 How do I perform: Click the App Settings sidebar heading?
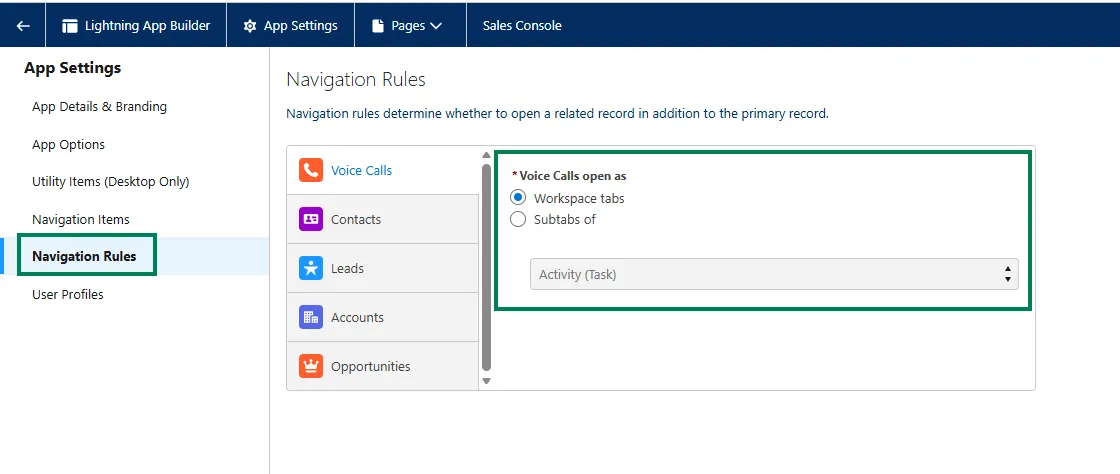[x=72, y=68]
